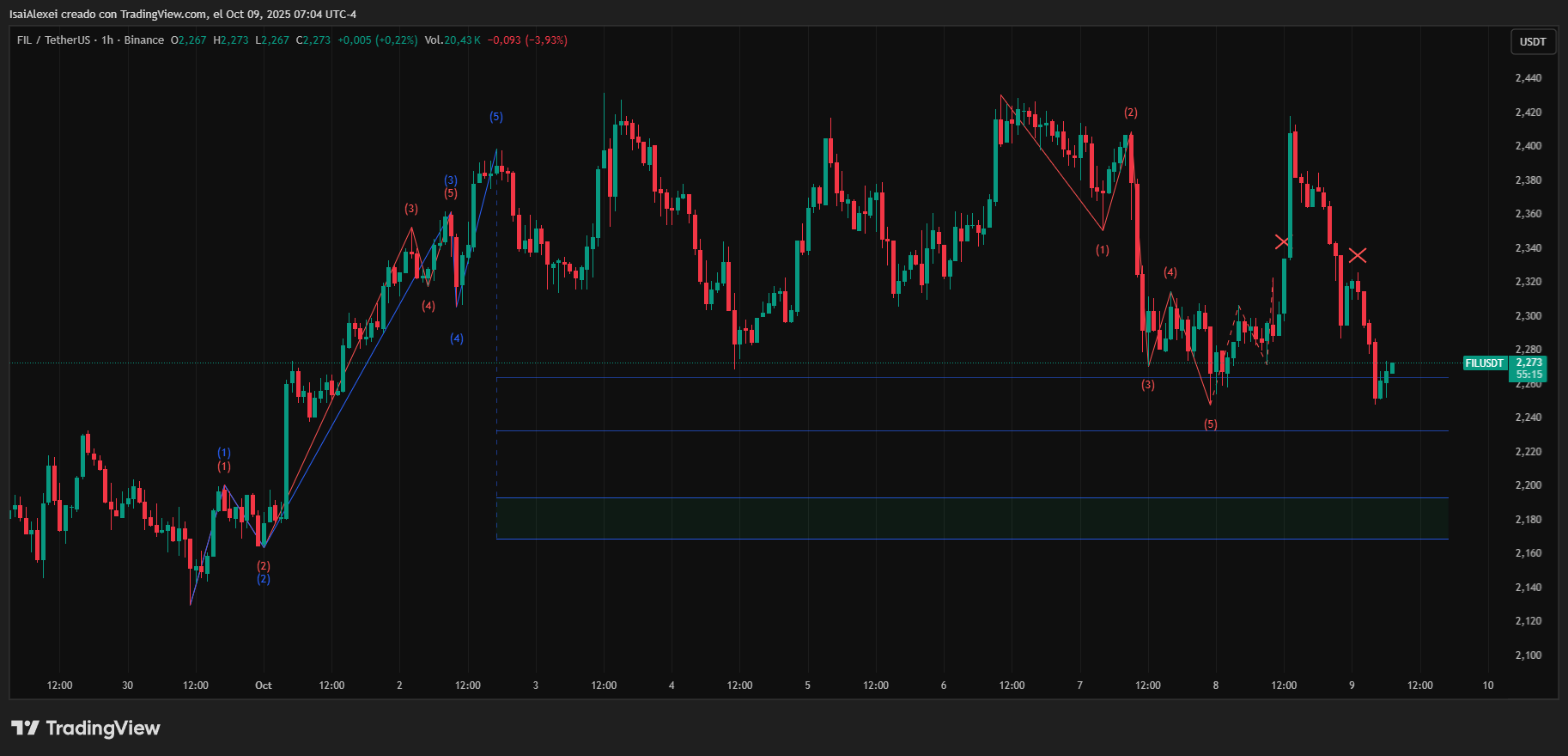Click the 1h interval in the chart legend
This screenshot has height=756, width=1568.
coord(107,40)
